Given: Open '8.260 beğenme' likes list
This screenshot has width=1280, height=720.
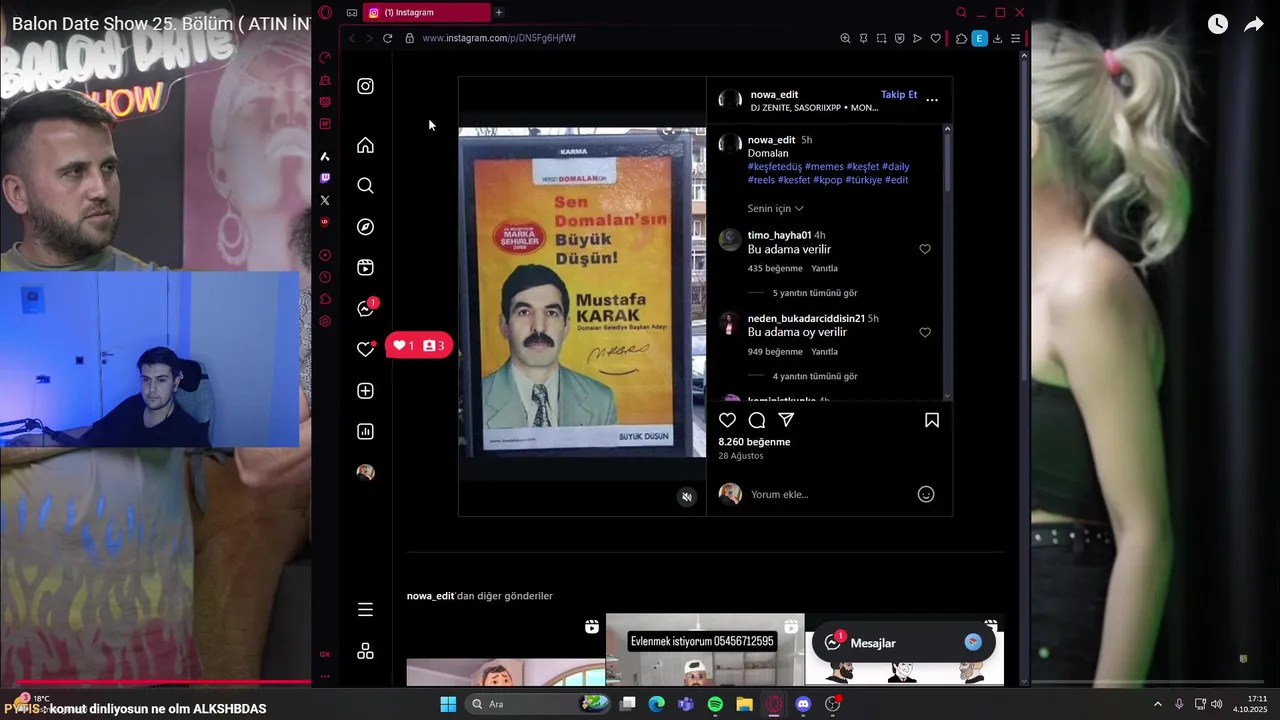Looking at the screenshot, I should [754, 441].
